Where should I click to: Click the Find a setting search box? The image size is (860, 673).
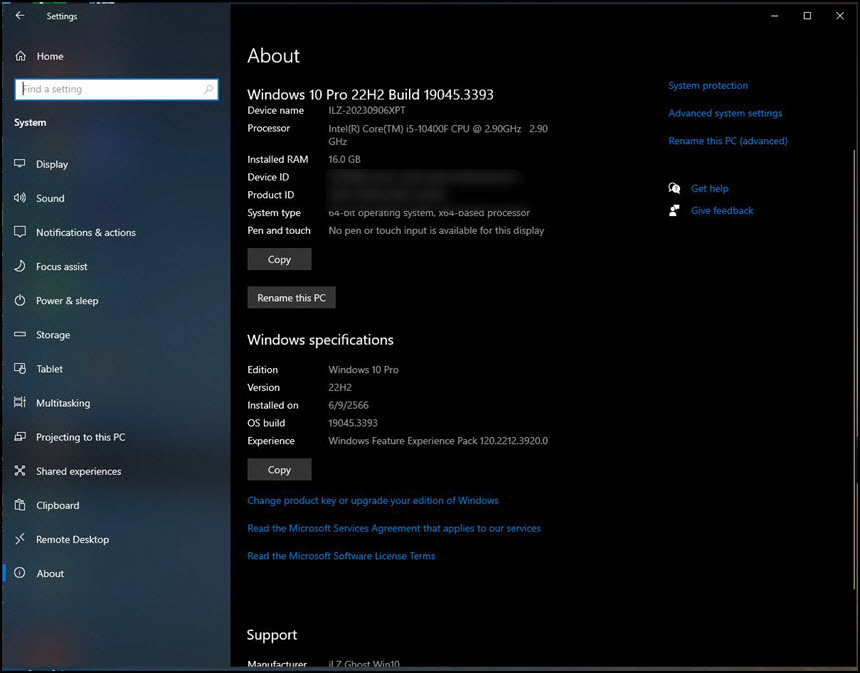(x=116, y=89)
